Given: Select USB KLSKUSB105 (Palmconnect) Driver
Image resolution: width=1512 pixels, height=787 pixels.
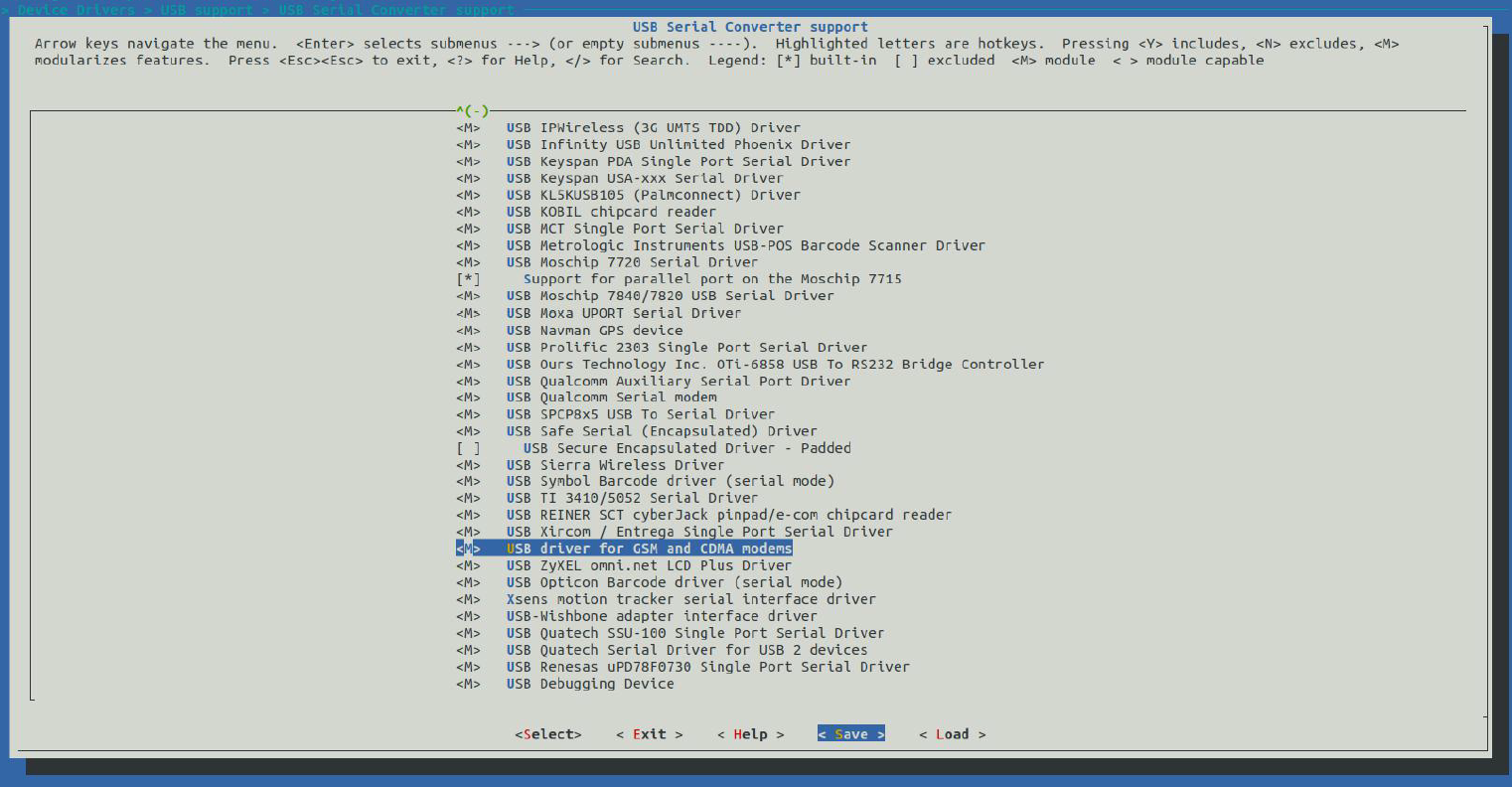Looking at the screenshot, I should [x=653, y=195].
